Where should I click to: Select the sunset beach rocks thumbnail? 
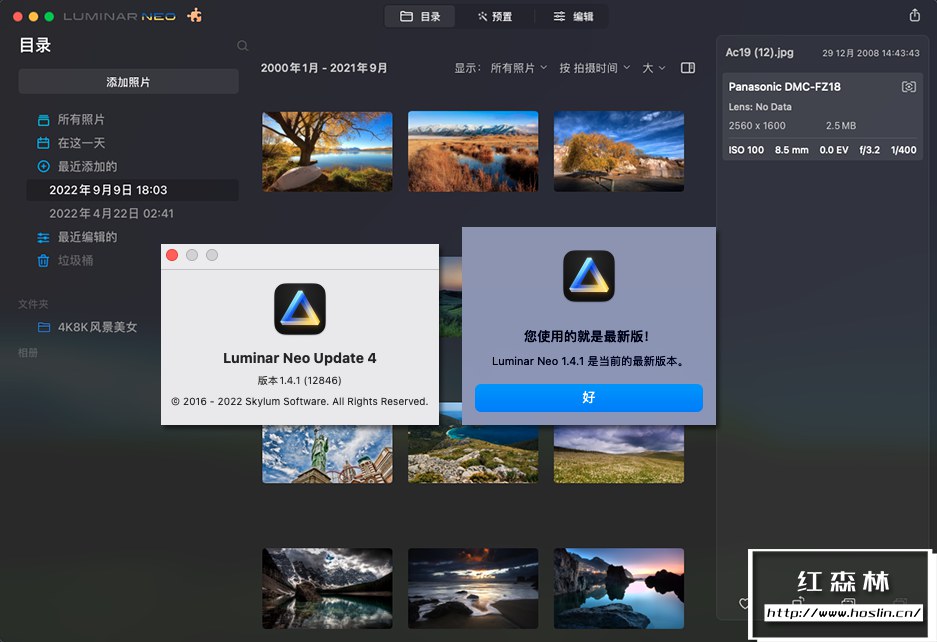coord(473,588)
